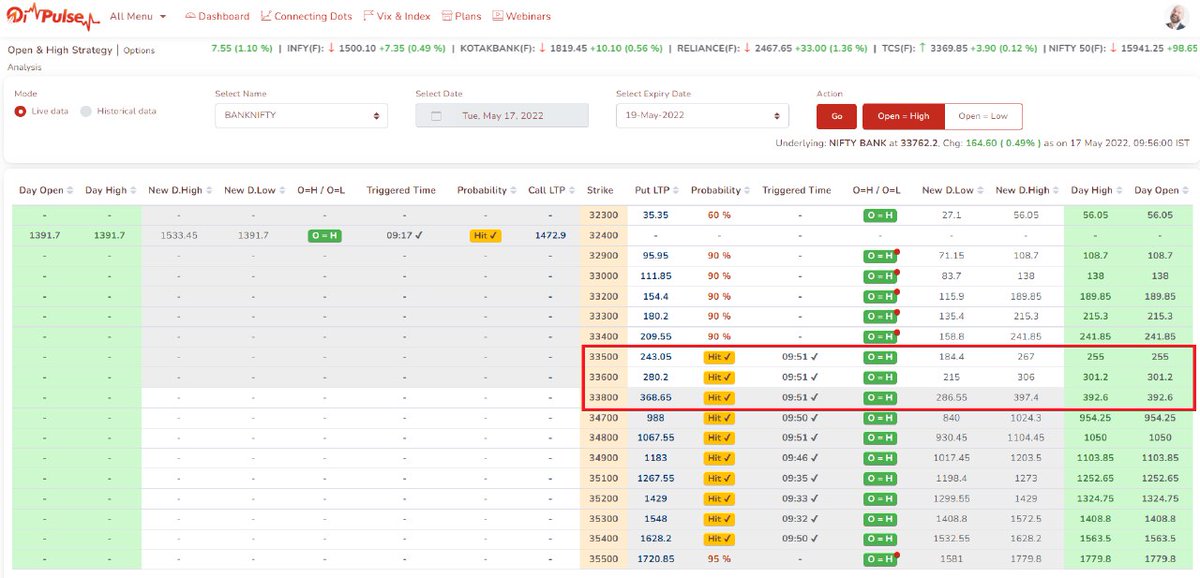Click Hit badge in 33500 row
The width and height of the screenshot is (1200, 578).
718,357
